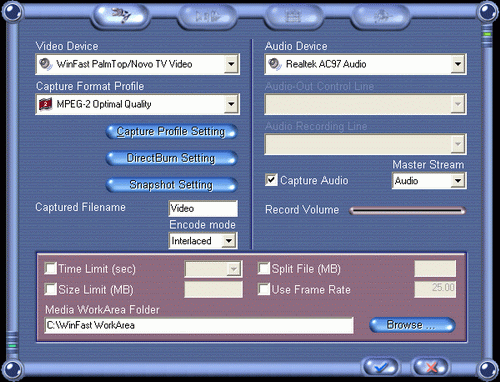The image size is (500, 382).
Task: Open Capture Profile Setting
Action: (171, 132)
